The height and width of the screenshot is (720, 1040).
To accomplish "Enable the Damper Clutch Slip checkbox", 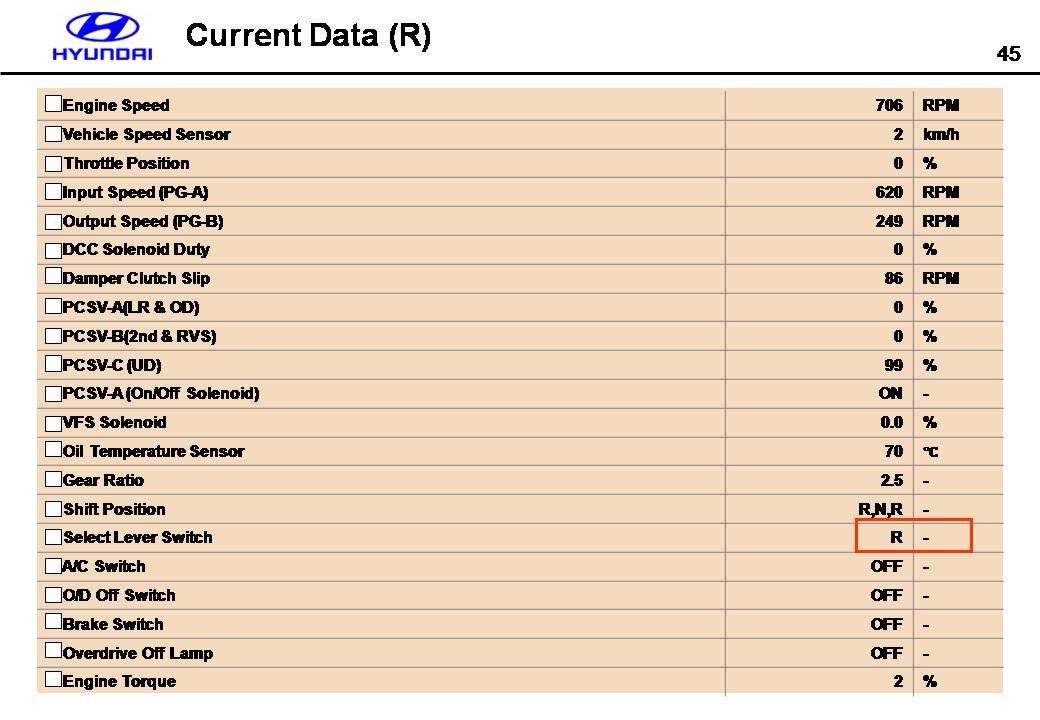I will [53, 277].
